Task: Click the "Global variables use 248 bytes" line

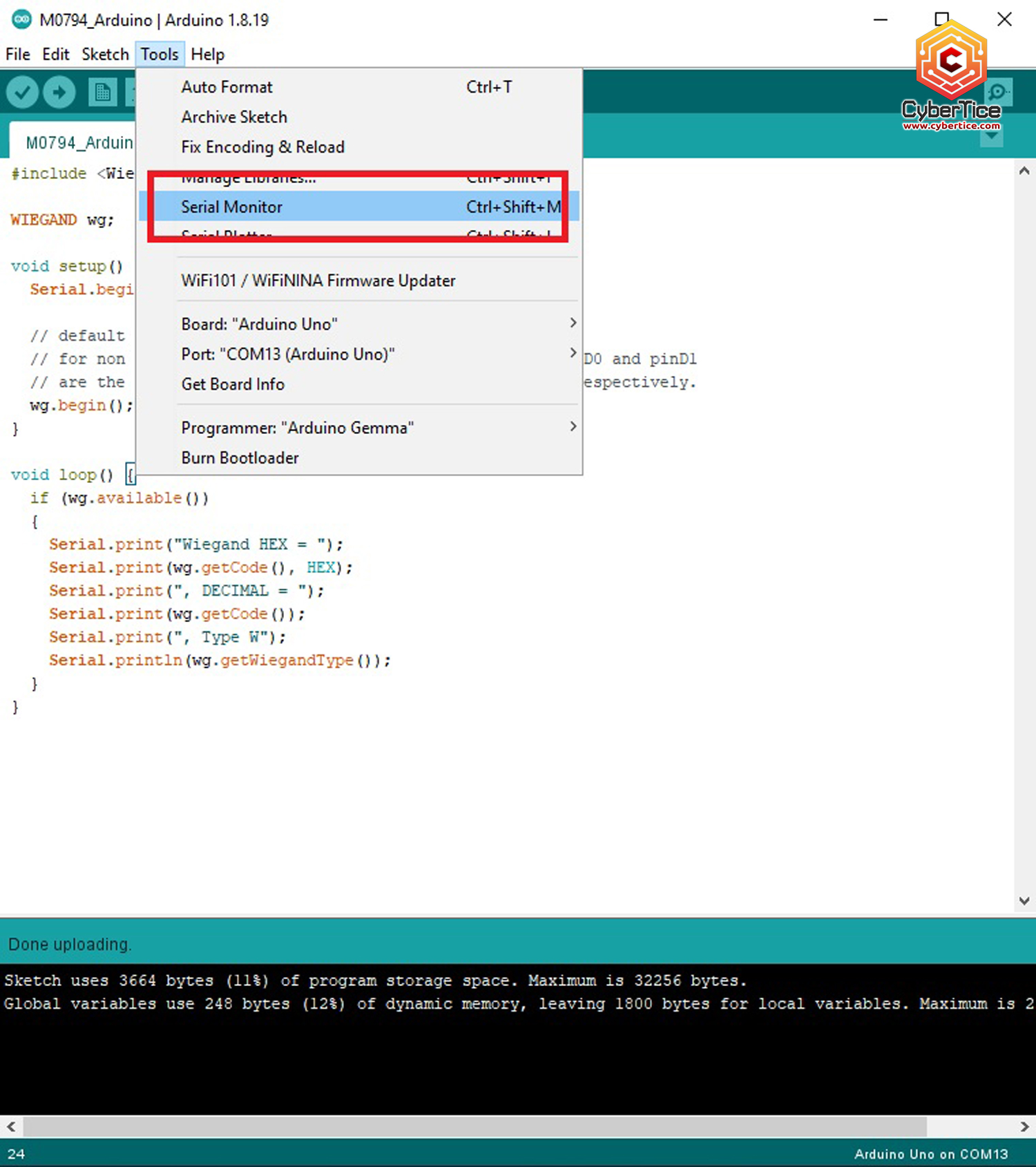Action: pos(518,1004)
